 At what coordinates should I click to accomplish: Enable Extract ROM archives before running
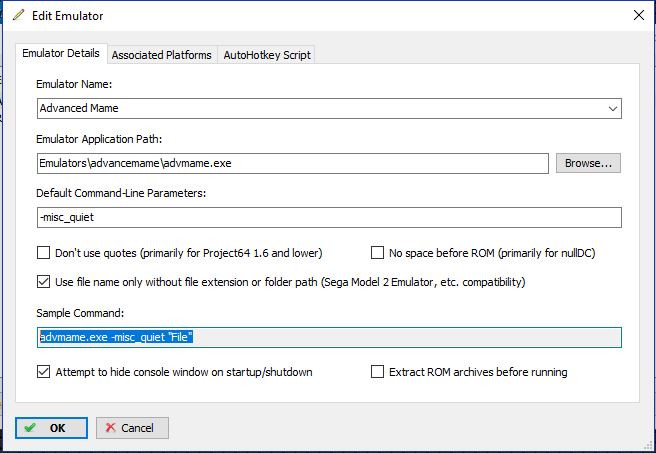pyautogui.click(x=377, y=371)
